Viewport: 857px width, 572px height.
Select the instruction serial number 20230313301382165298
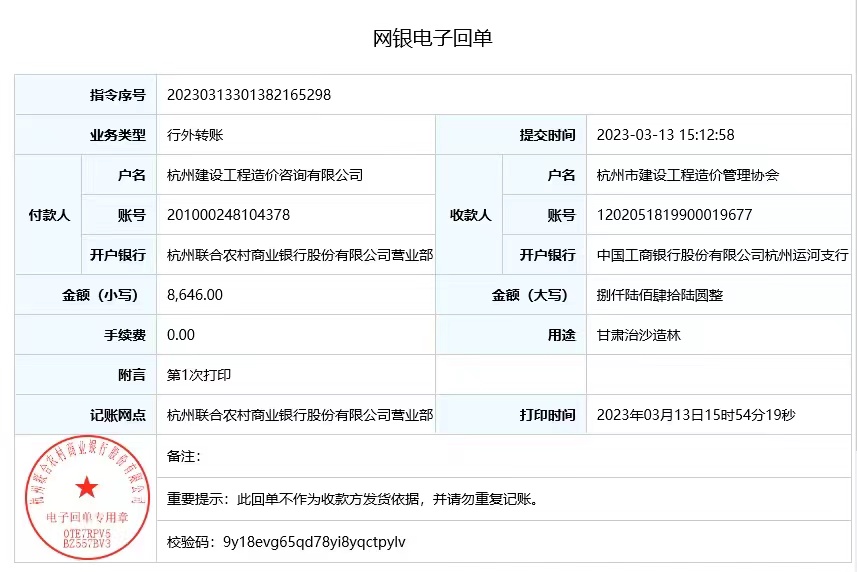[x=249, y=95]
